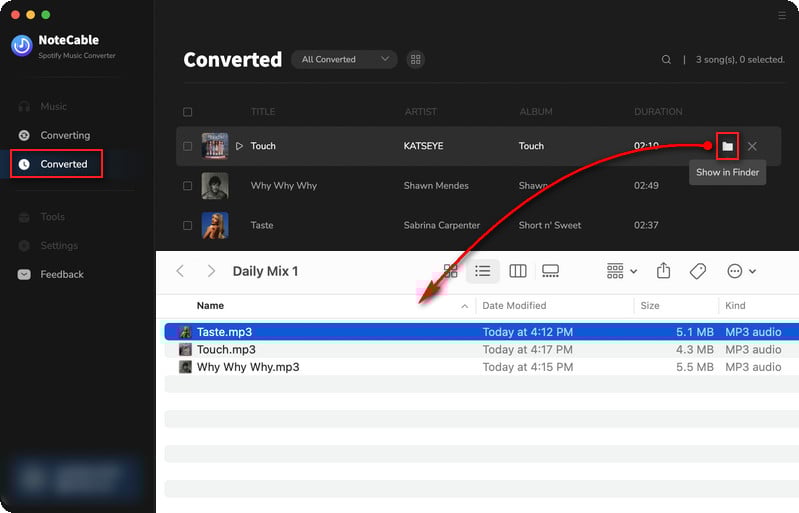Select the Converted tab in the sidebar

coord(57,164)
